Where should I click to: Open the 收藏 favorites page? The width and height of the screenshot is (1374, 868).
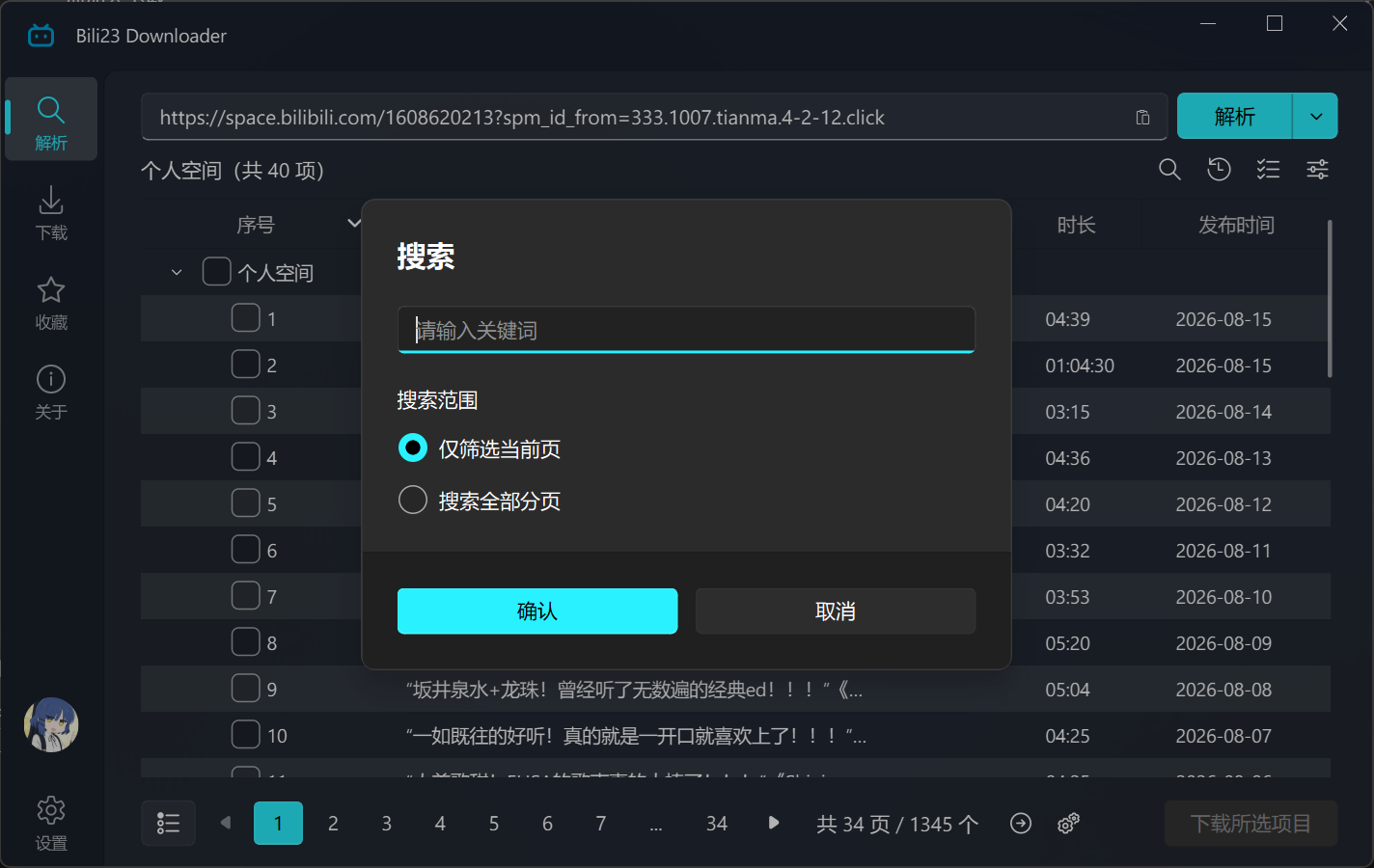(51, 303)
